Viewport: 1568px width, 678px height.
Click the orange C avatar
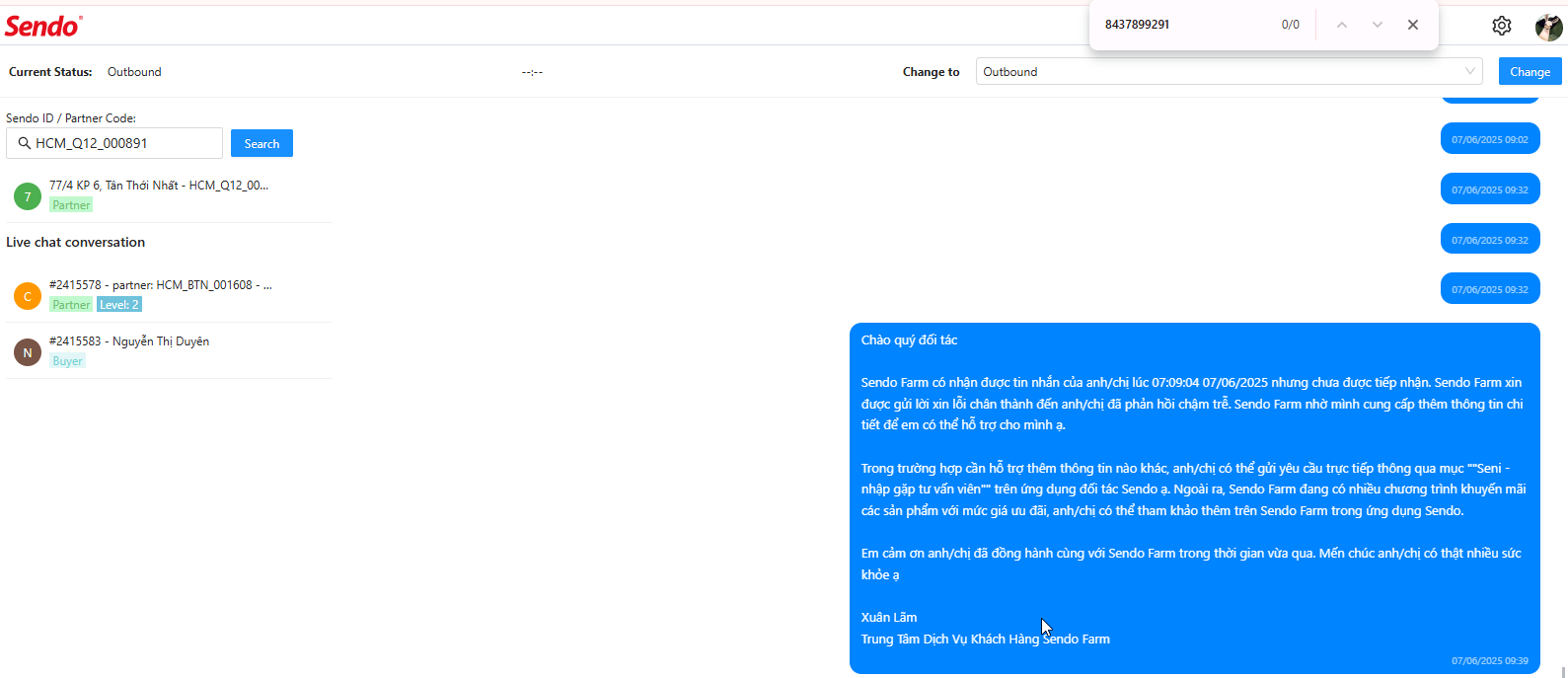(28, 296)
